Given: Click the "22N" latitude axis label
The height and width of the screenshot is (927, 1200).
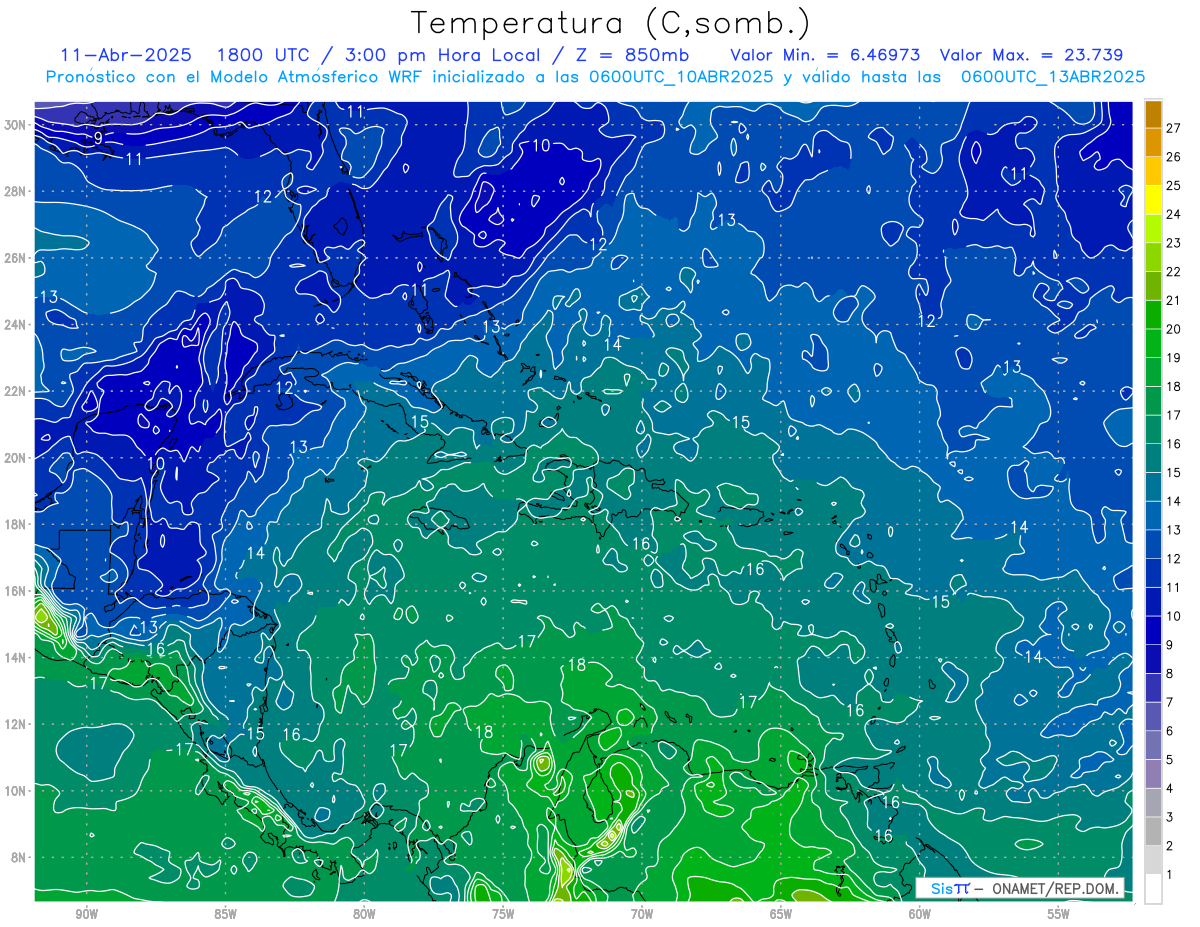Looking at the screenshot, I should tap(15, 391).
